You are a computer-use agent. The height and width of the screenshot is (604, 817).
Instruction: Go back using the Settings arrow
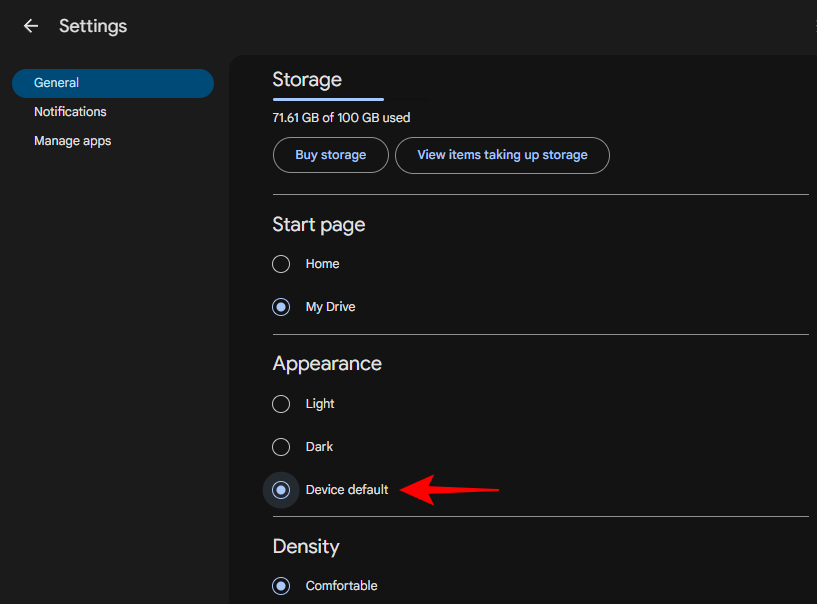point(31,26)
